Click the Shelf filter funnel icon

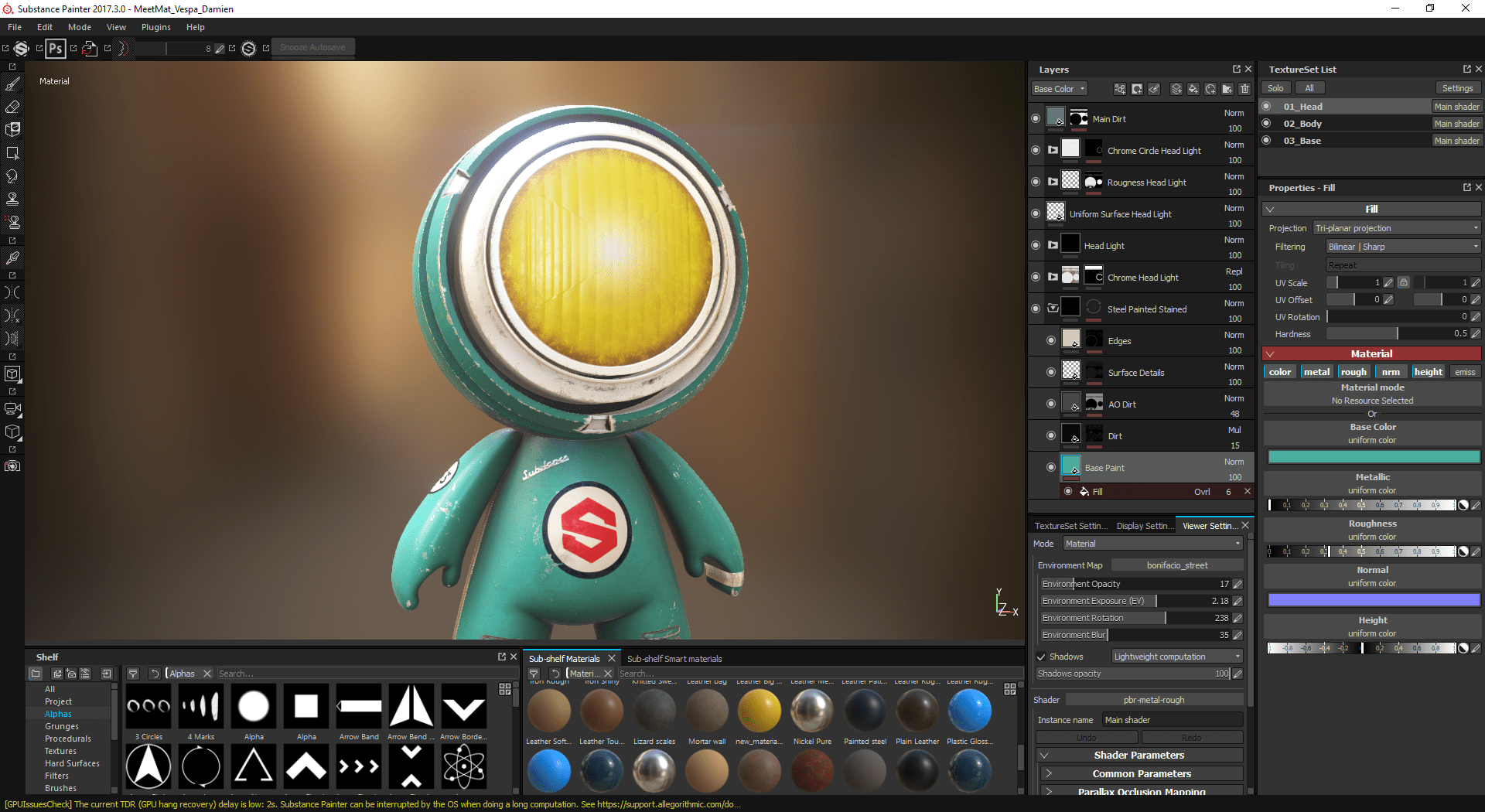point(133,674)
